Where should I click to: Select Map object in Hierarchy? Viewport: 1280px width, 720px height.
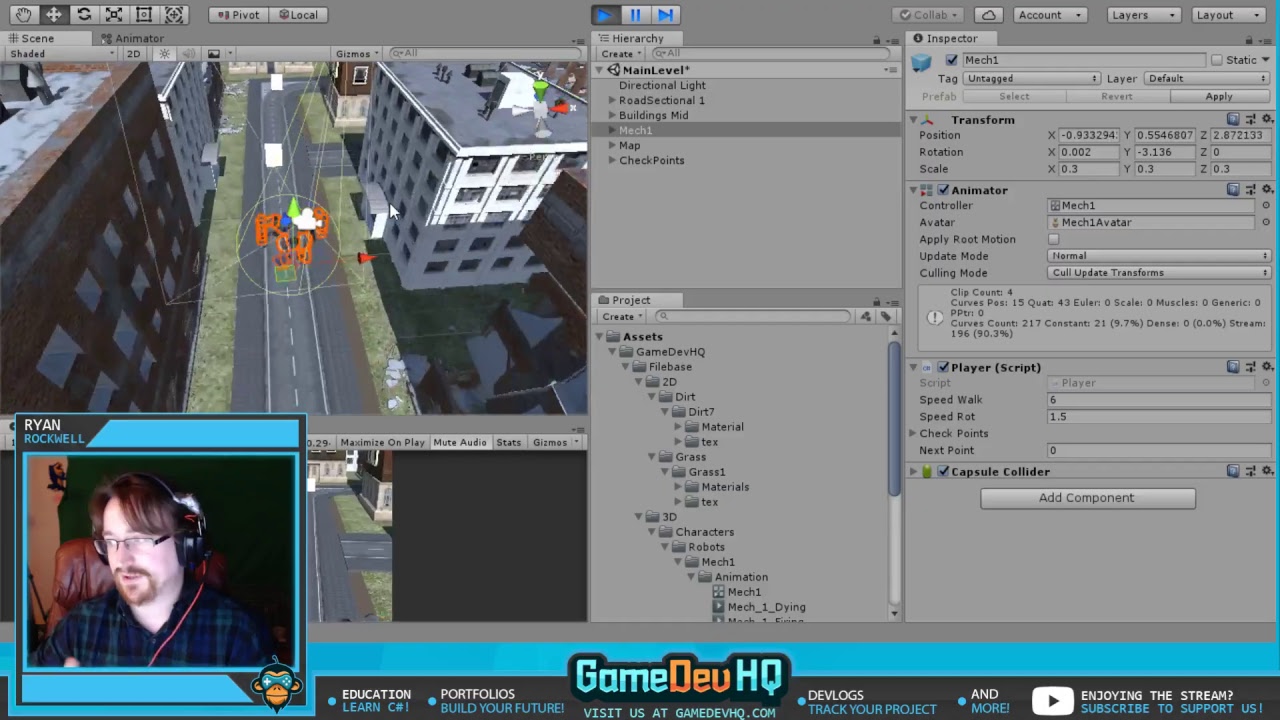(x=629, y=145)
